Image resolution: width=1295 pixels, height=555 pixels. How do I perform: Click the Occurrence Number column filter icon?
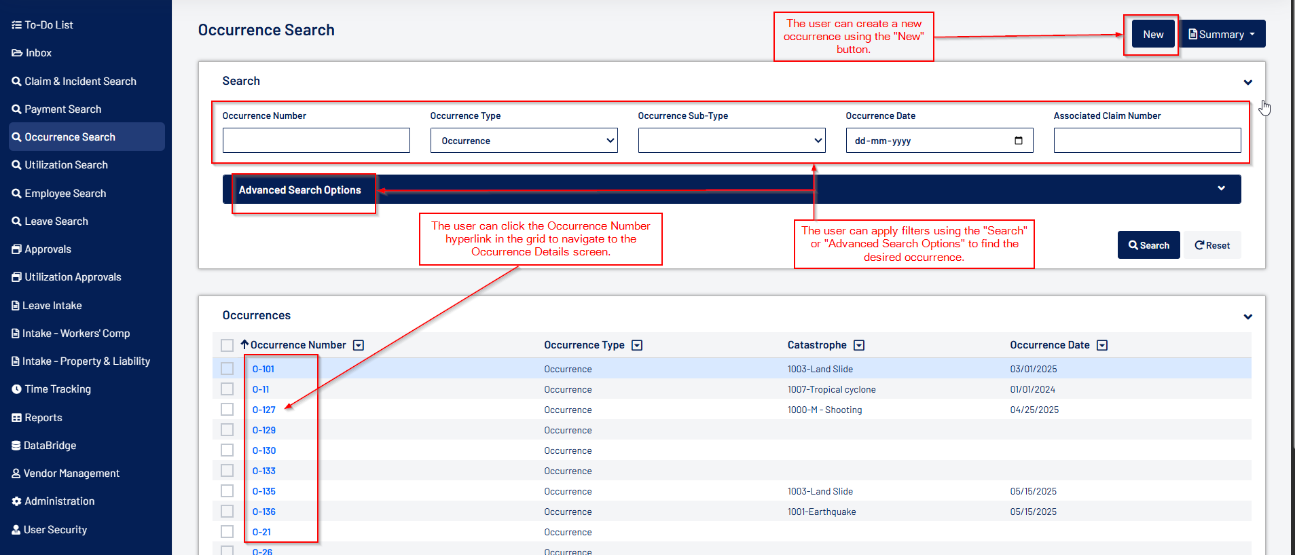[359, 345]
